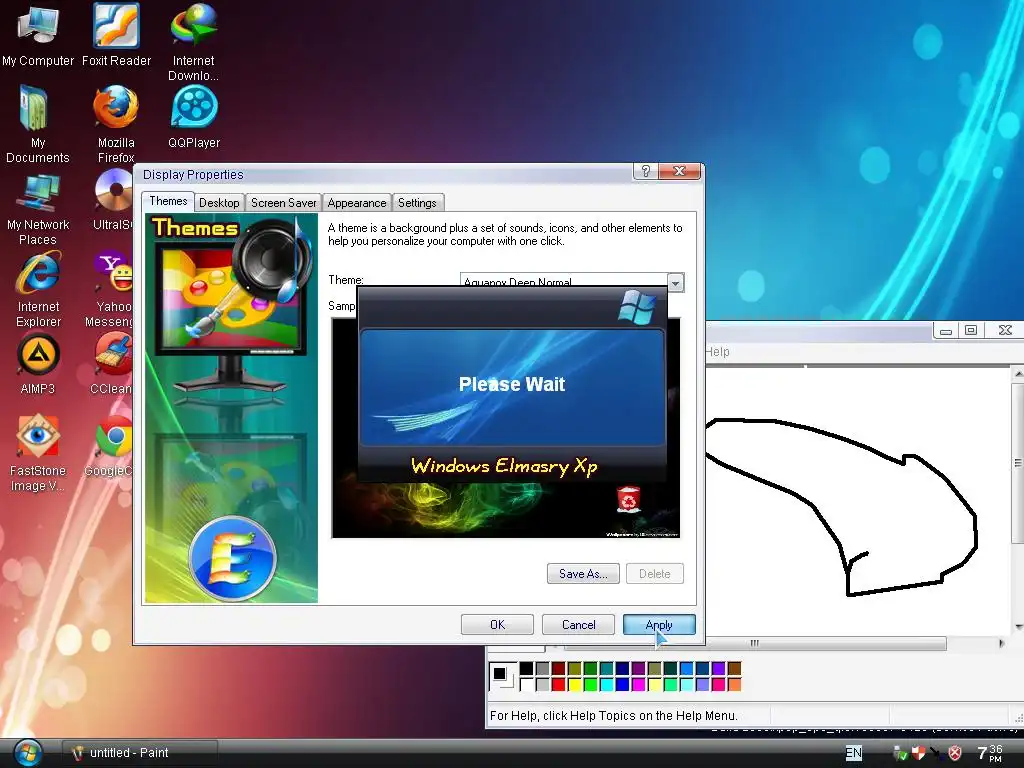Click the EN language indicator in tray
1024x768 pixels.
[854, 753]
